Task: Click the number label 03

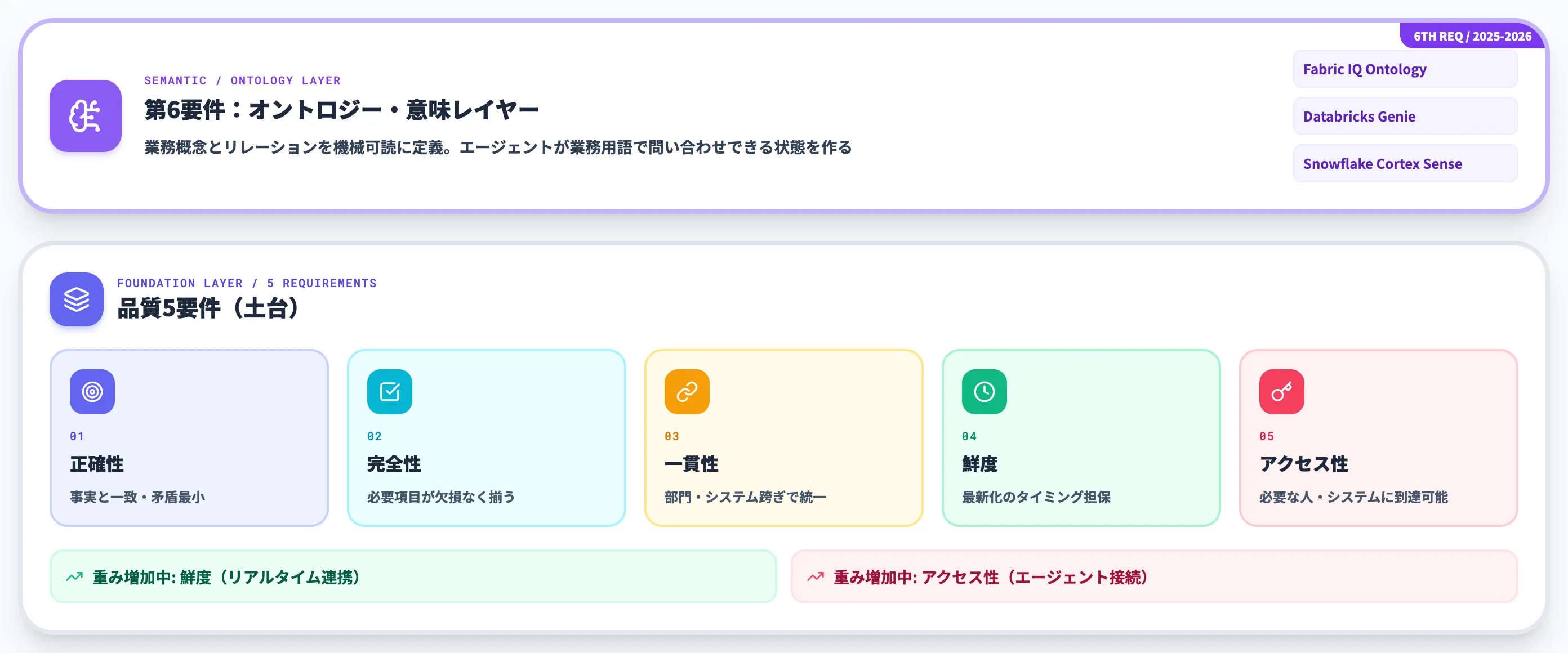Action: [x=671, y=436]
